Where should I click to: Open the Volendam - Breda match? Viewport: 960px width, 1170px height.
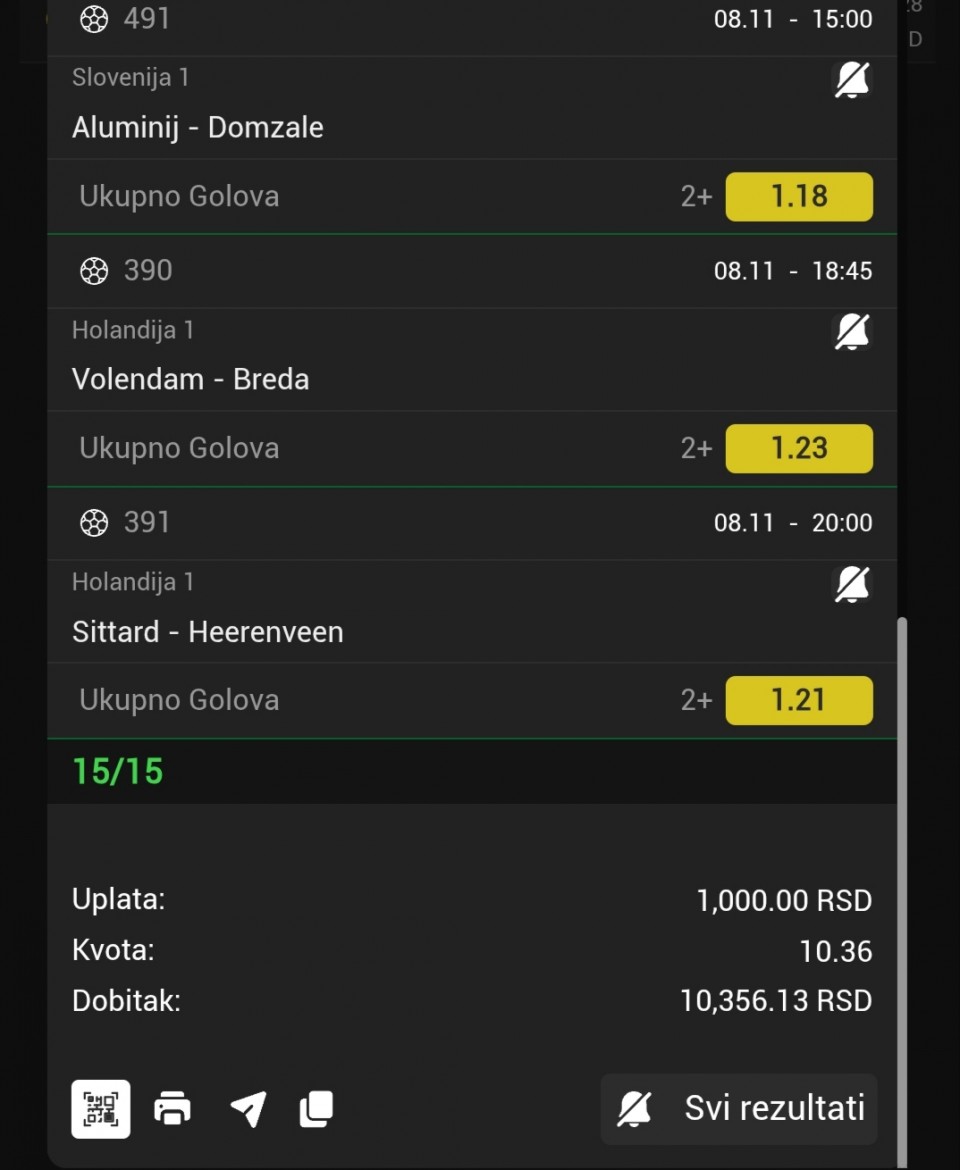[x=191, y=380]
